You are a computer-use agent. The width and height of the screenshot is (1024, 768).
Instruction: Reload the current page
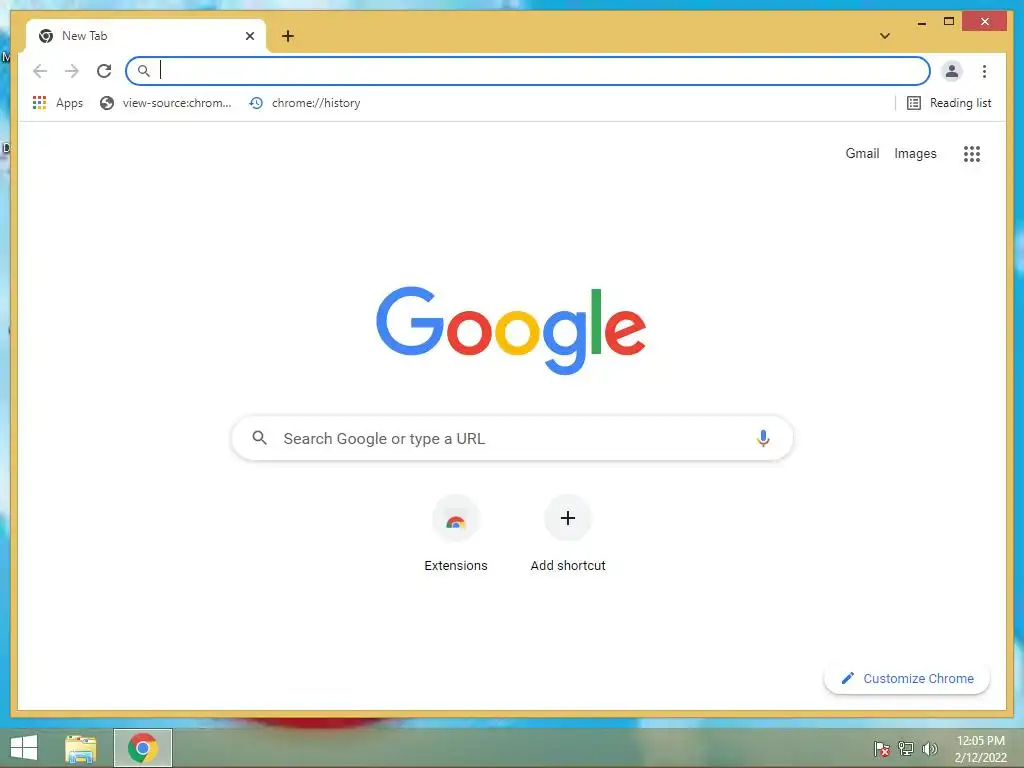[x=104, y=71]
